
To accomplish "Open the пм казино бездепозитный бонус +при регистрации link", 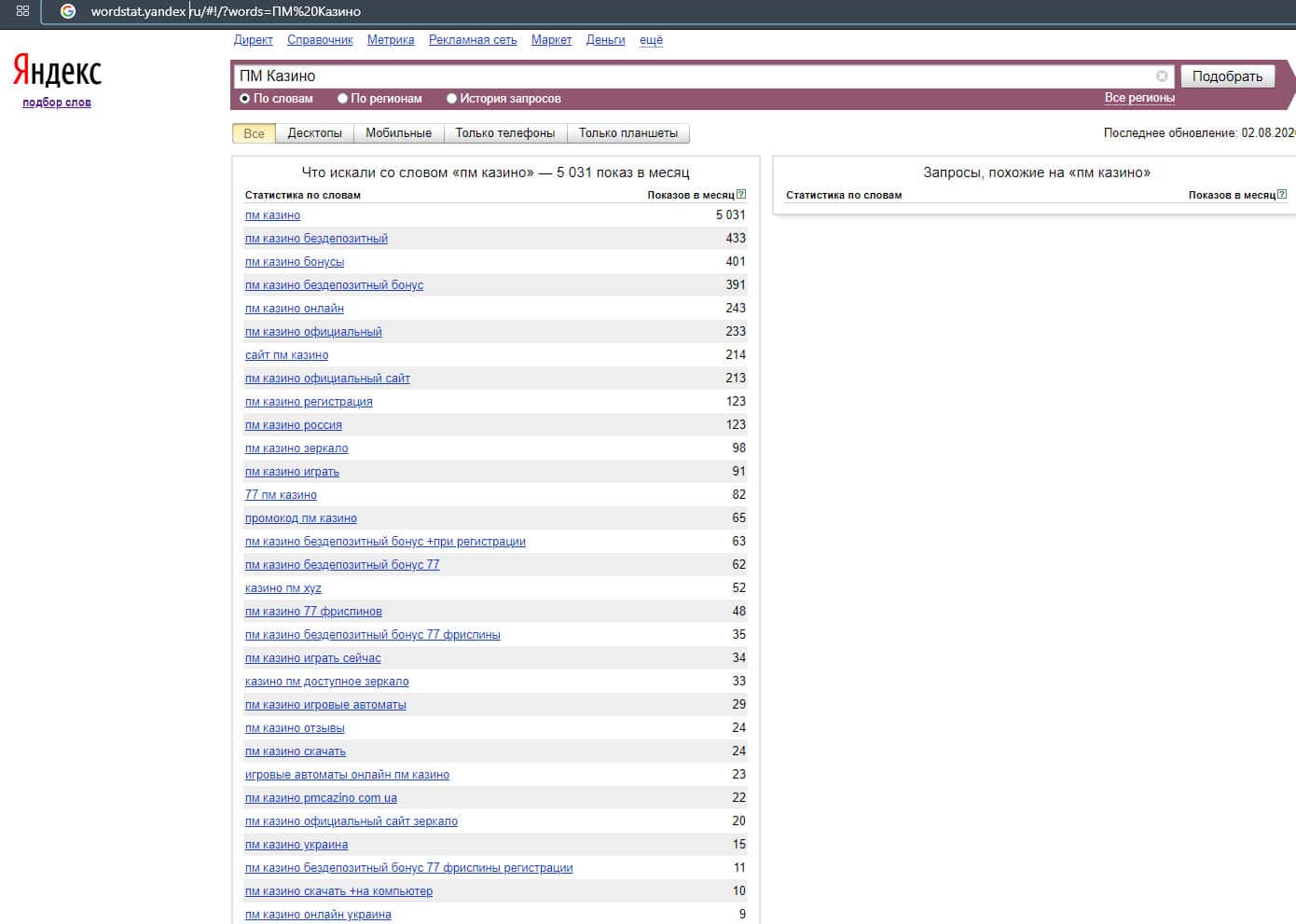I will point(385,542).
